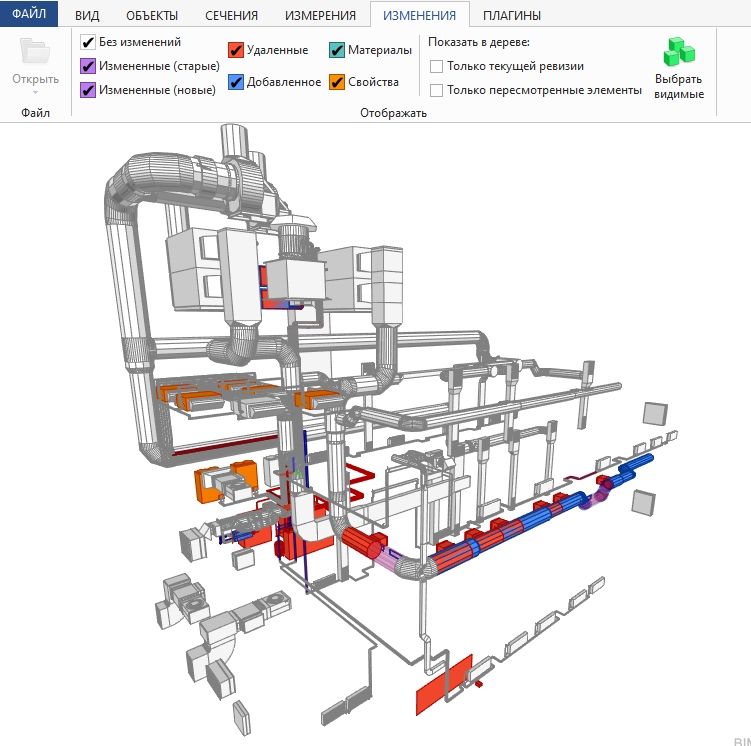Go to the 'ИЗМЕРЕНИЯ' tab
The height and width of the screenshot is (746, 751).
pos(320,15)
